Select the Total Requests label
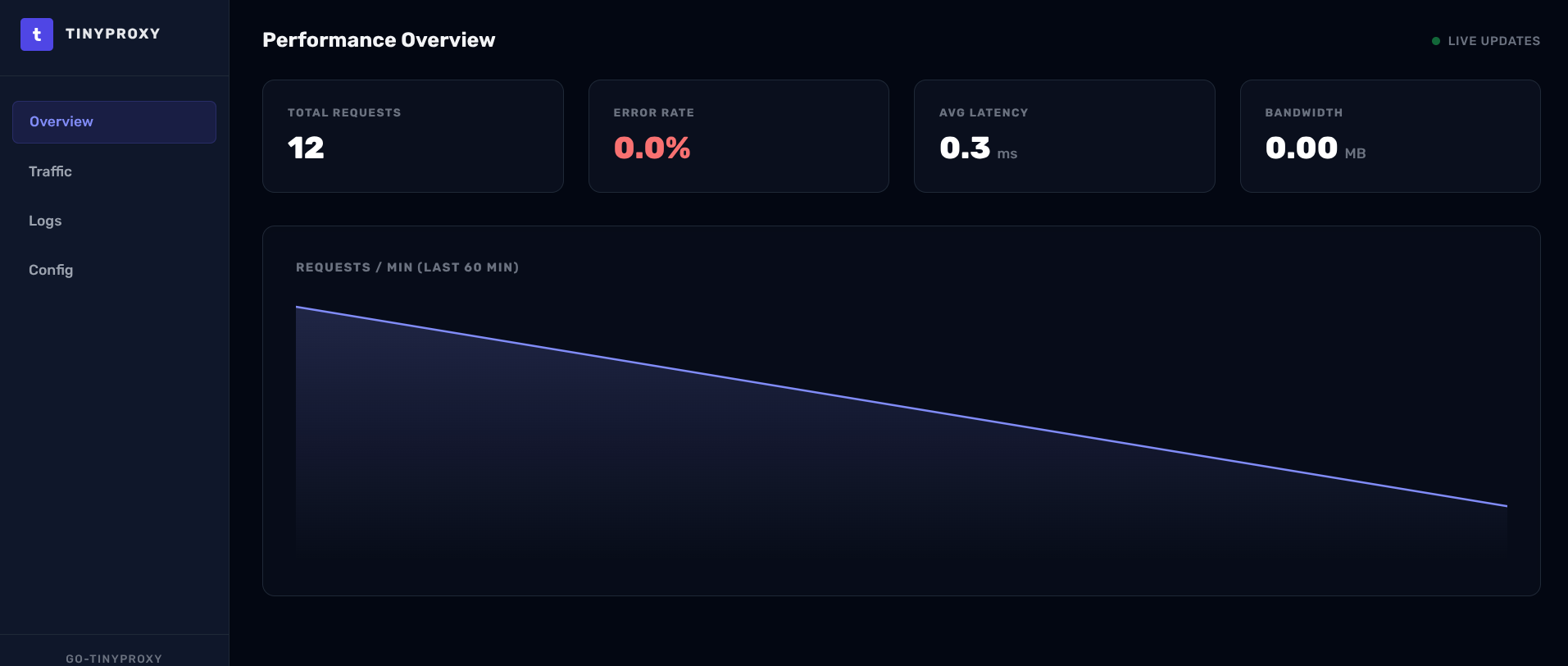Image resolution: width=1568 pixels, height=666 pixels. pos(344,112)
